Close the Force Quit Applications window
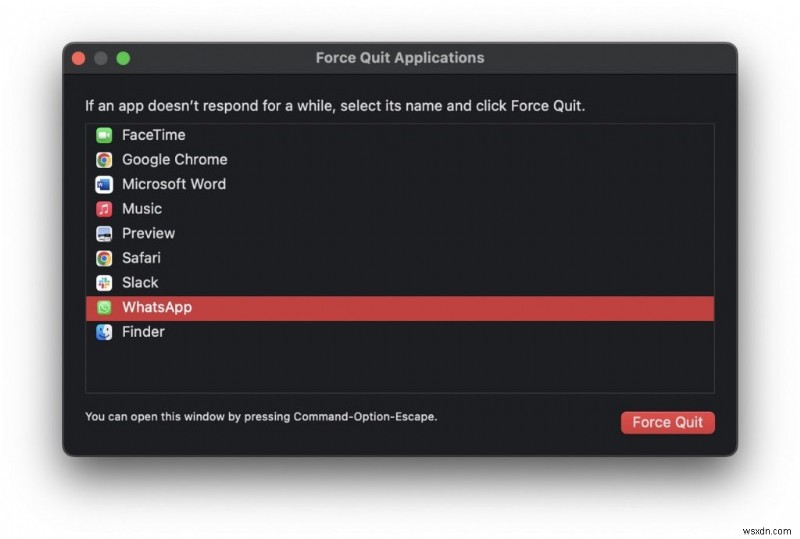 [78, 58]
